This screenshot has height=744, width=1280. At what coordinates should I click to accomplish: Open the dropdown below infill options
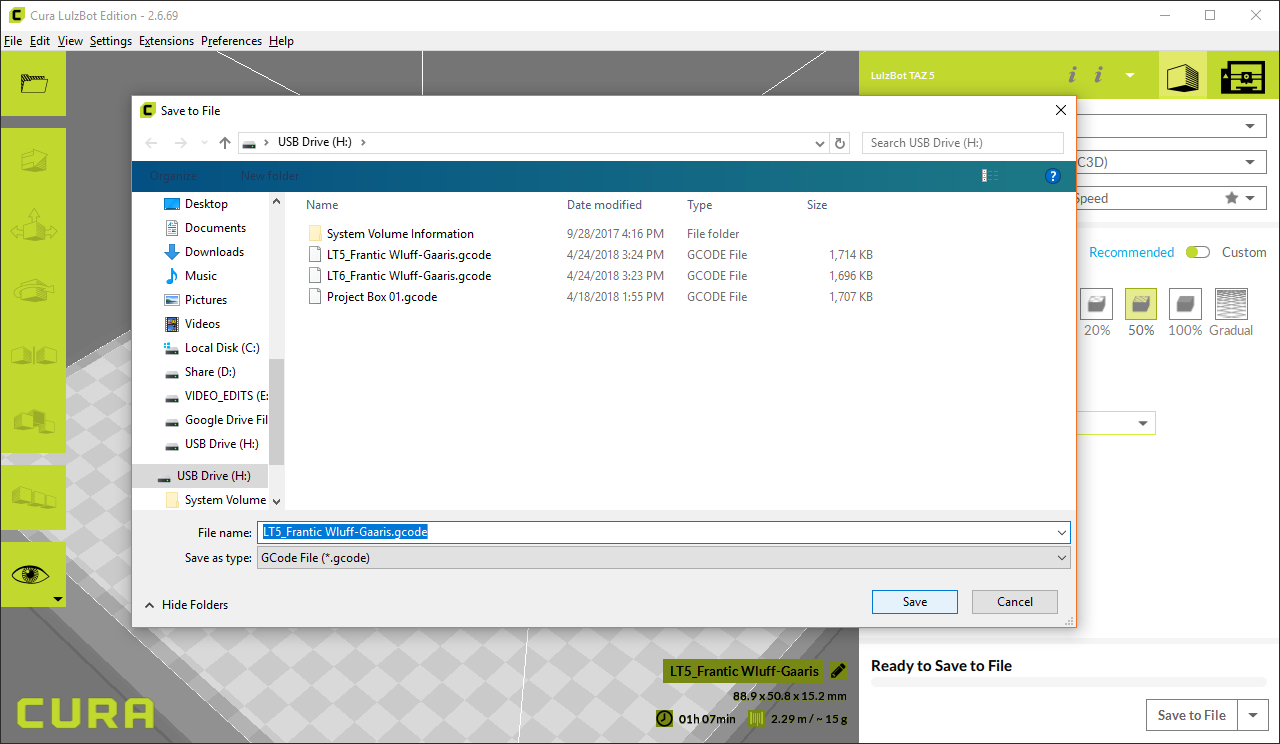1115,423
